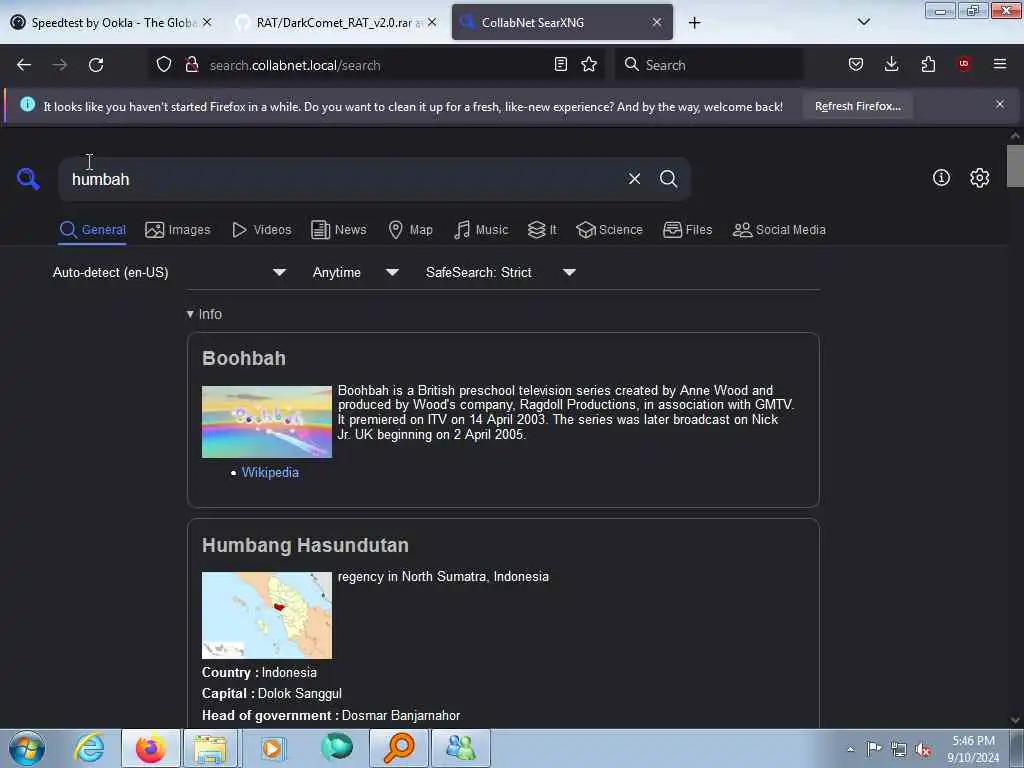The width and height of the screenshot is (1024, 768).
Task: Click the Boohbah rainbow thumbnail image
Action: coord(266,422)
